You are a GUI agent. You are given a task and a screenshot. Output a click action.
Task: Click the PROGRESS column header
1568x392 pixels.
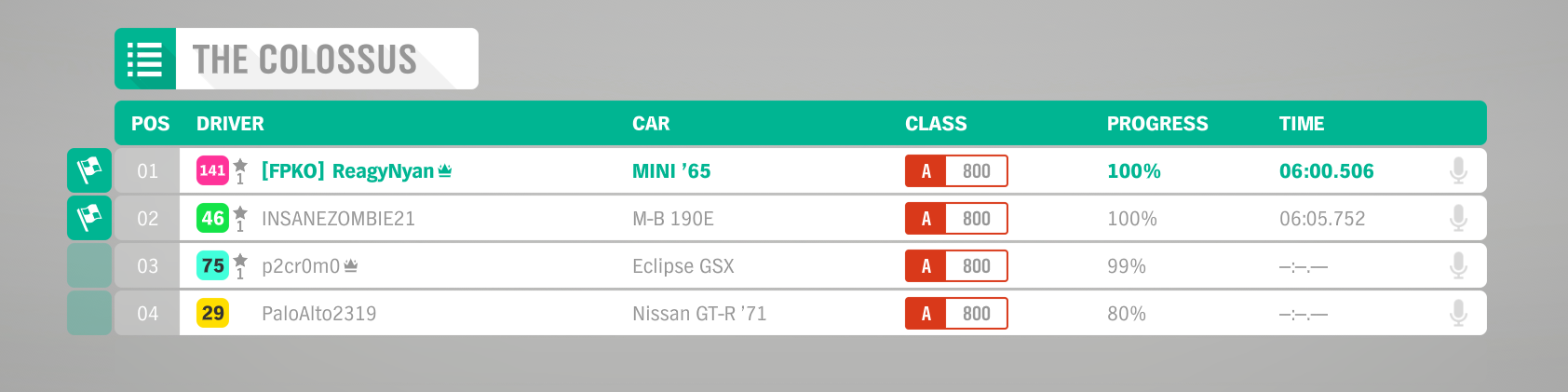click(x=1157, y=124)
